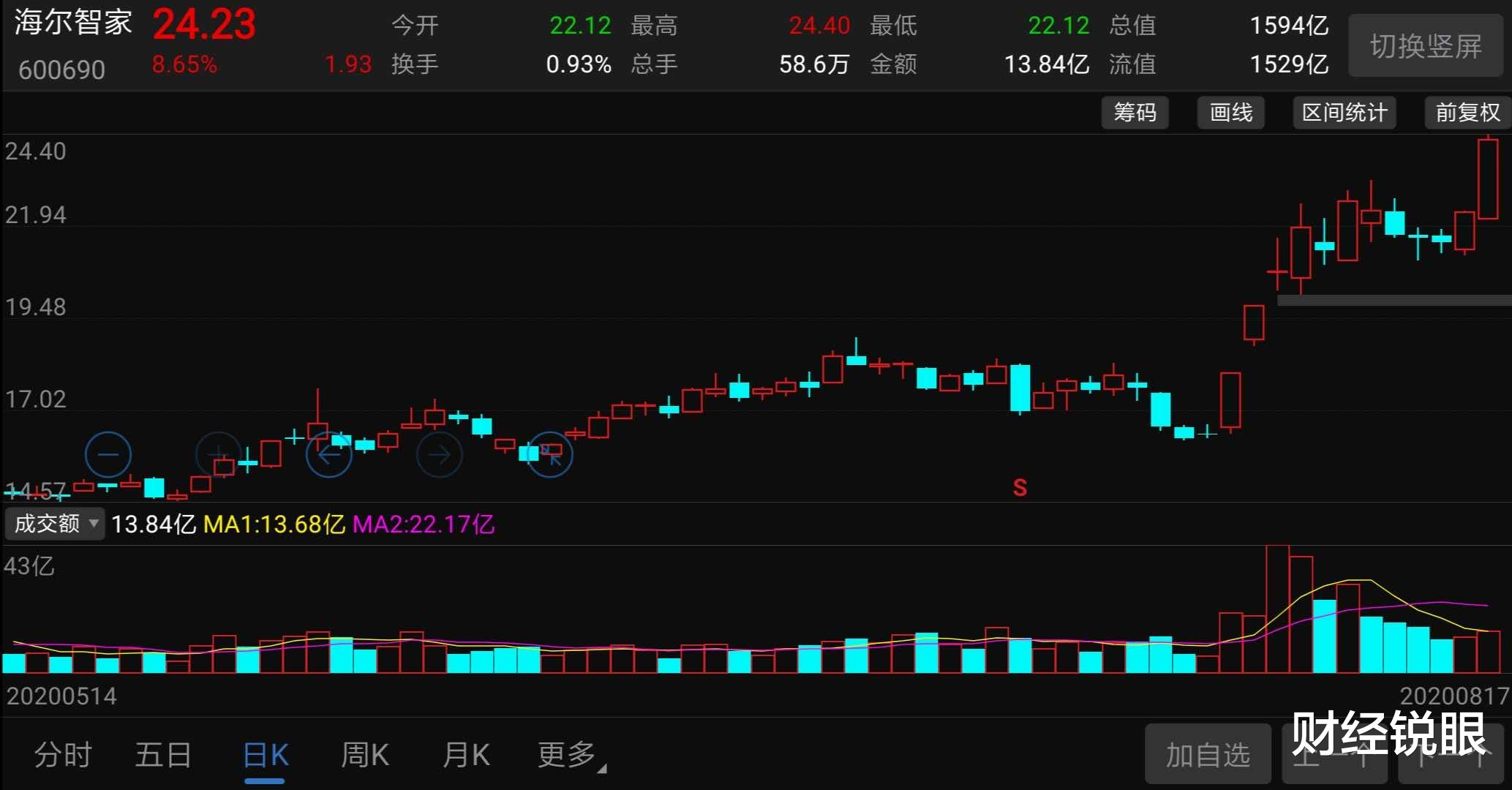Screen dimensions: 1512x790
Task: Expand the 更多 period options
Action: [571, 754]
